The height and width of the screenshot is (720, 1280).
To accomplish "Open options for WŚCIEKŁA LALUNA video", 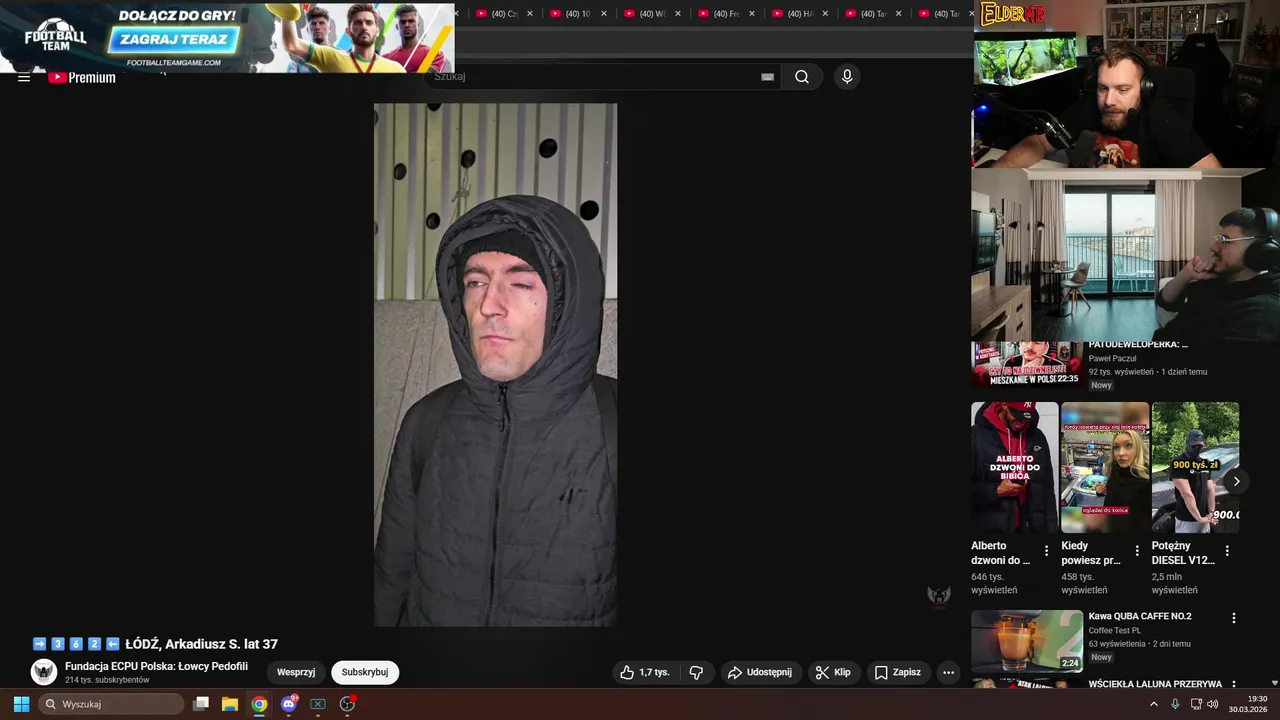I will pyautogui.click(x=1233, y=685).
